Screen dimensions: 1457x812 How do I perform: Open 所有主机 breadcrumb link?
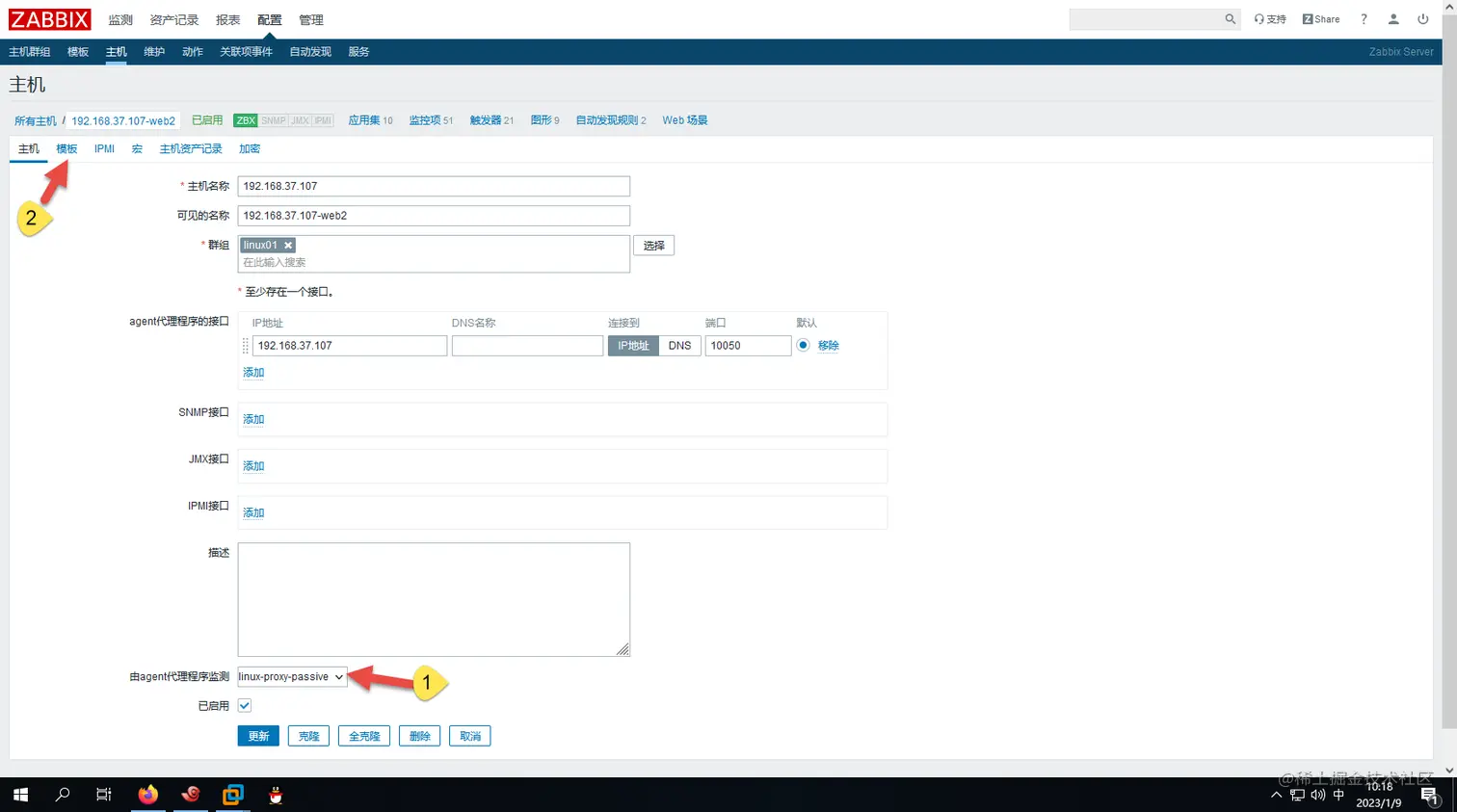(x=36, y=121)
